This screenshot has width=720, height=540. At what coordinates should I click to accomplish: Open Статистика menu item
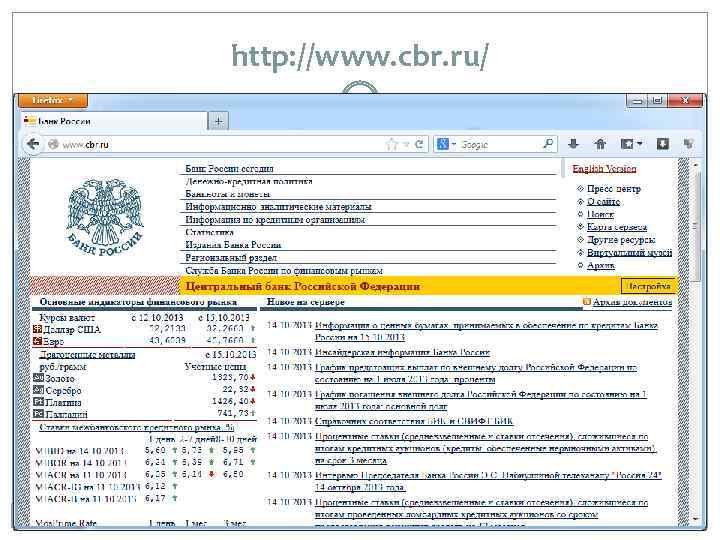coord(209,232)
